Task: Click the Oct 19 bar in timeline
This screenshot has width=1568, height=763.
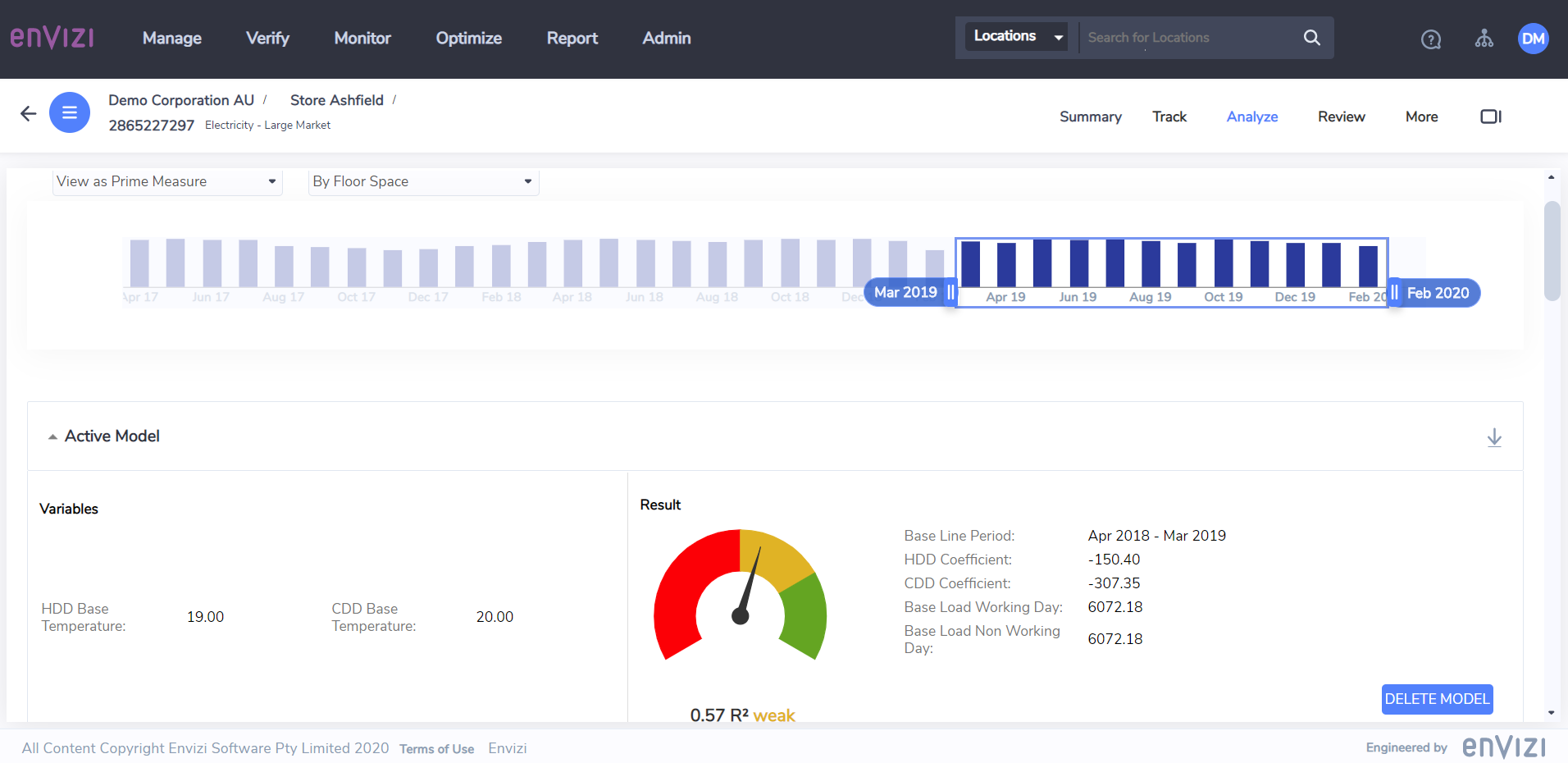Action: [1224, 263]
